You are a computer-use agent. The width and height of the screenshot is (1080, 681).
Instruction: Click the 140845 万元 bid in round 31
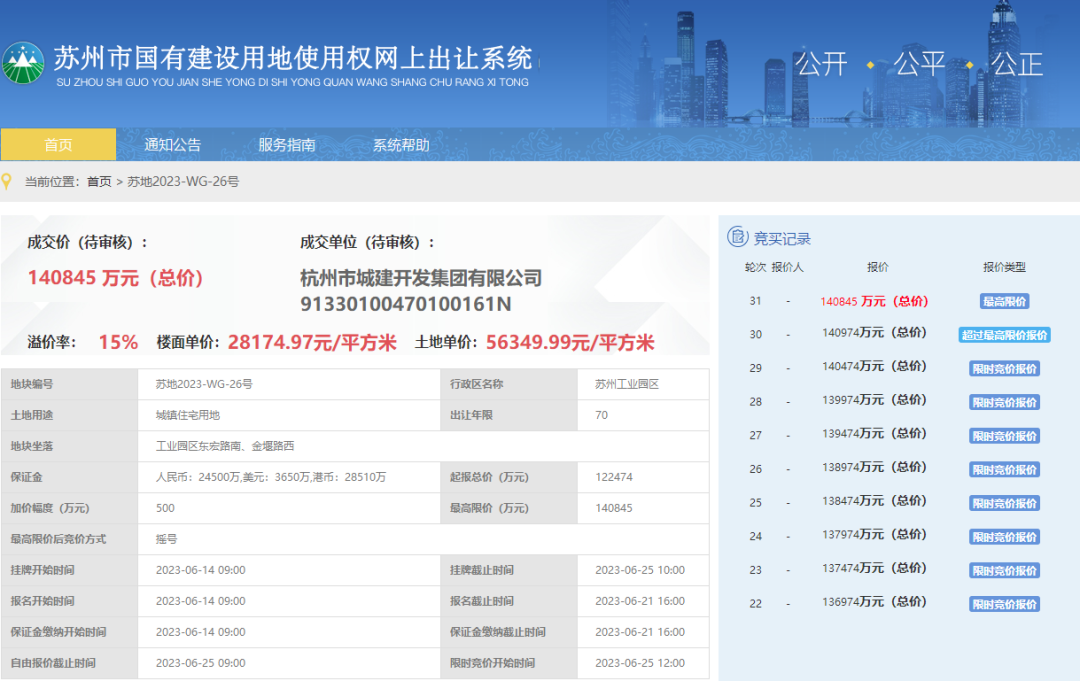(x=874, y=302)
